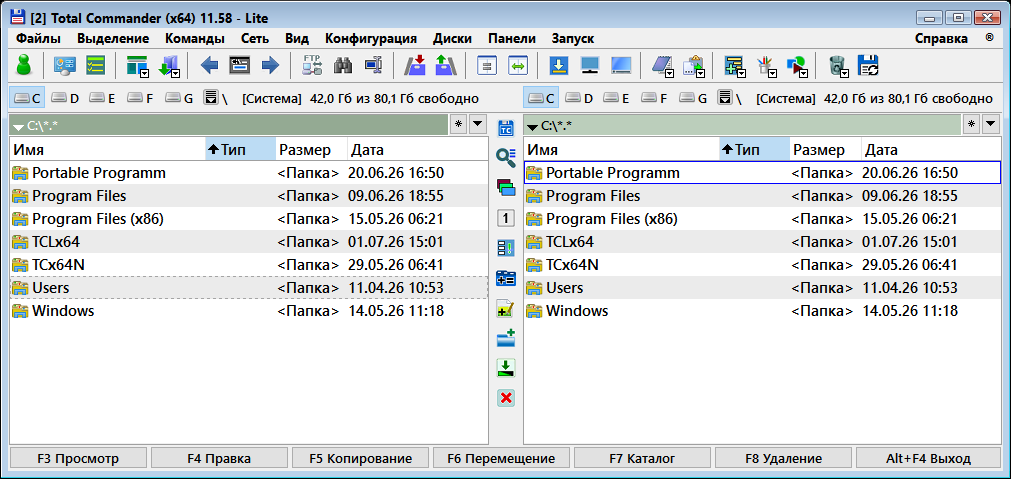The height and width of the screenshot is (479, 1011).
Task: Open the layout panels dropdown icon
Action: click(138, 66)
